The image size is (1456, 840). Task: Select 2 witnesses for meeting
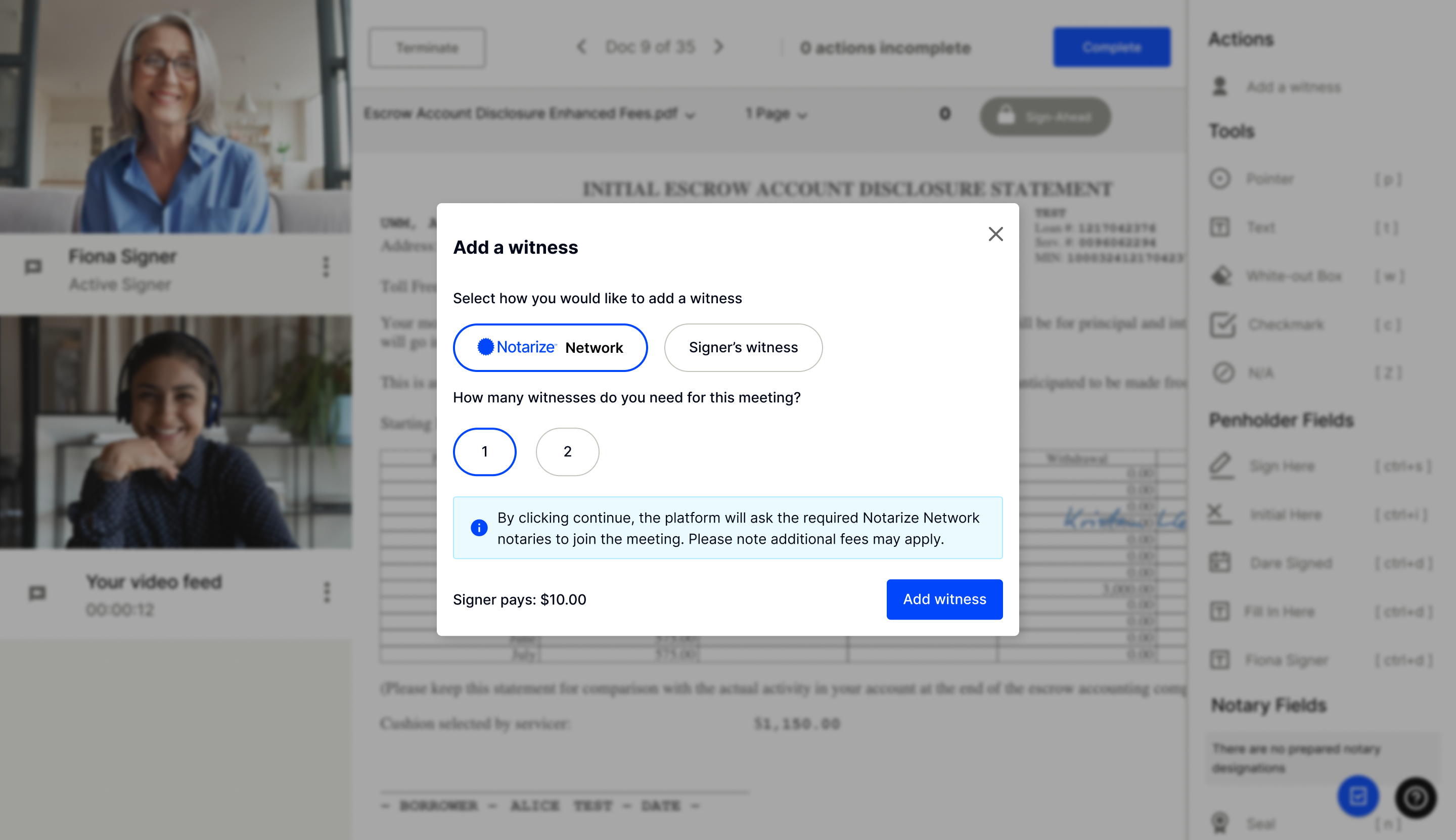pyautogui.click(x=567, y=452)
